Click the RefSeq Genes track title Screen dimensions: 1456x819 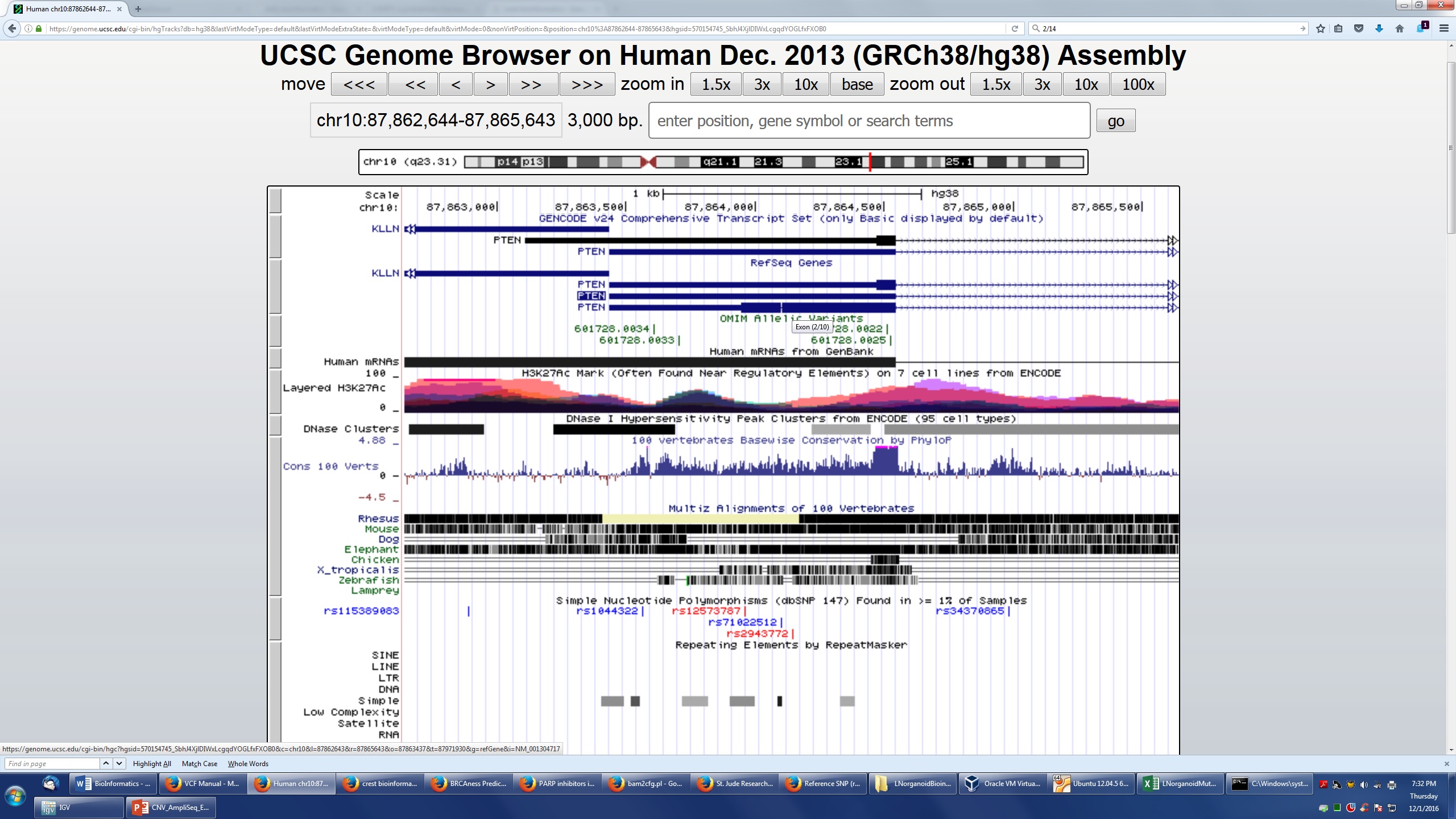(791, 263)
